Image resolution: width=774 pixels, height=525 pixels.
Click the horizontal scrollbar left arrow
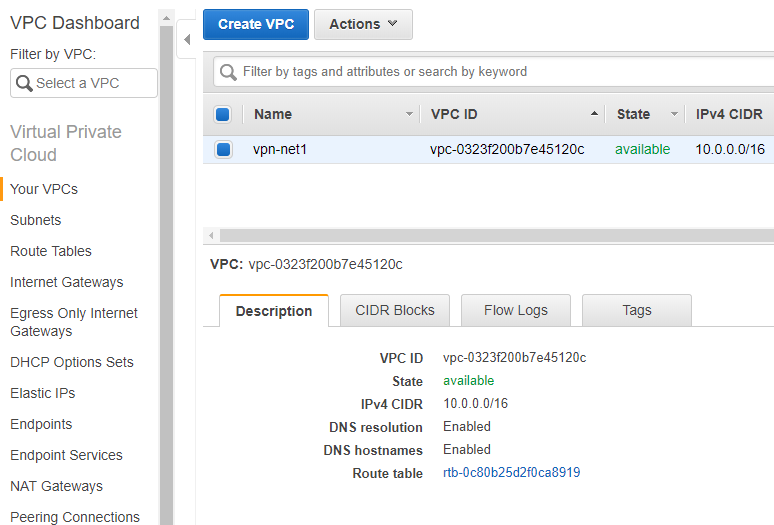click(x=211, y=235)
